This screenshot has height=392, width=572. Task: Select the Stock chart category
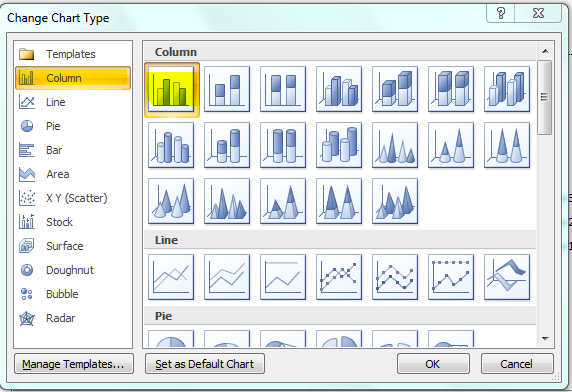click(x=73, y=222)
